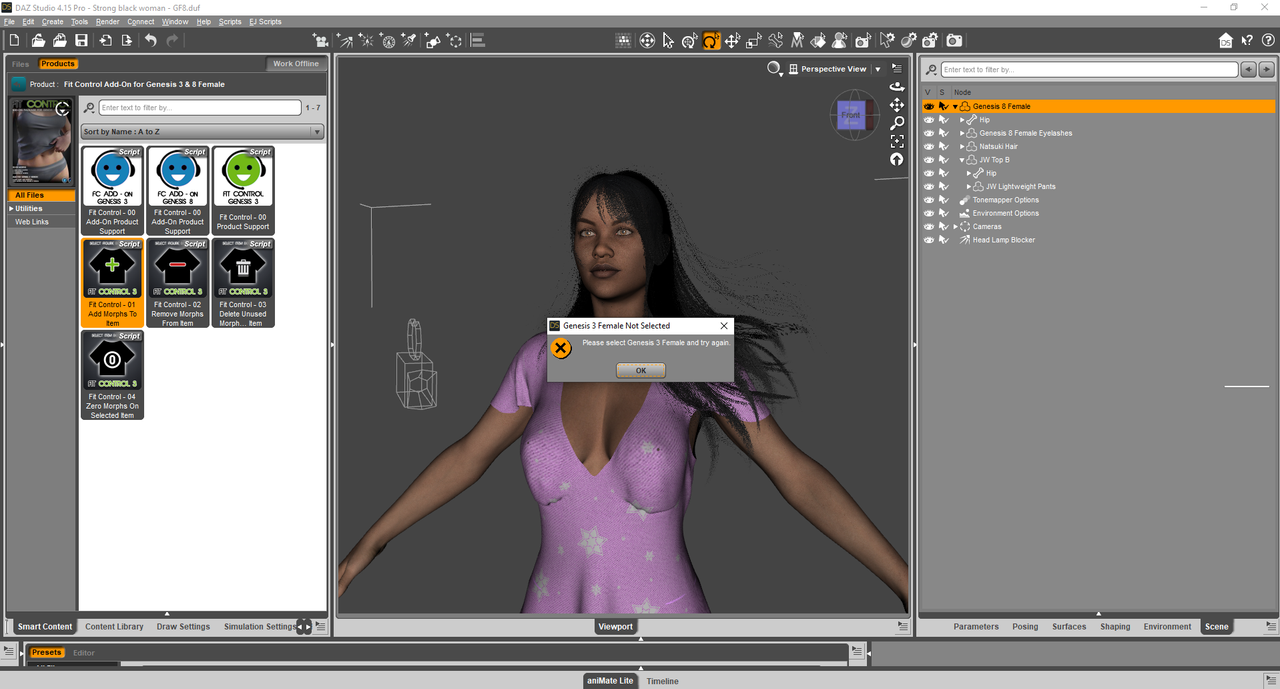This screenshot has width=1280, height=689.
Task: Switch to the Parameters tab
Action: [x=976, y=627]
